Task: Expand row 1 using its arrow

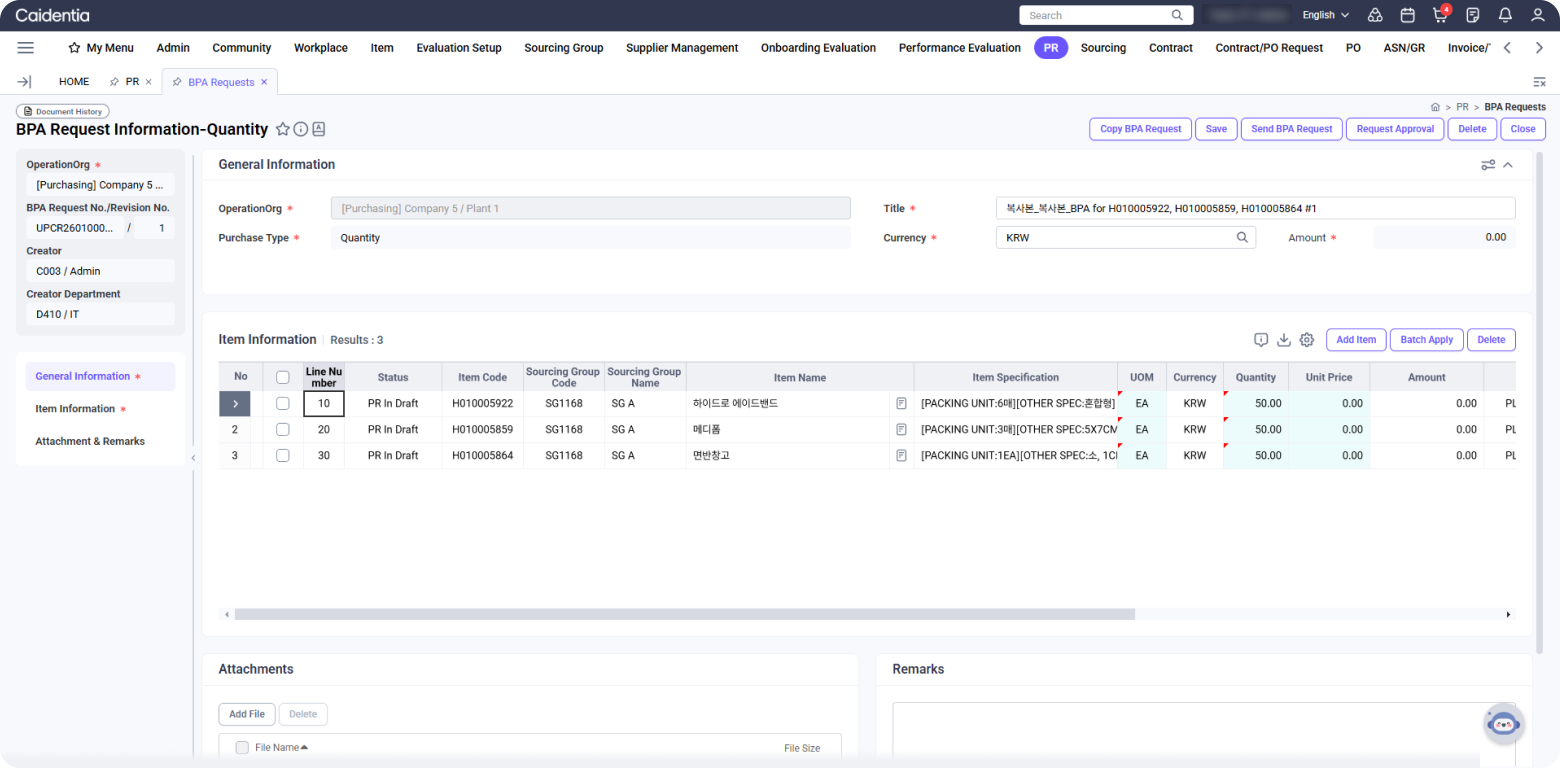Action: (x=236, y=404)
